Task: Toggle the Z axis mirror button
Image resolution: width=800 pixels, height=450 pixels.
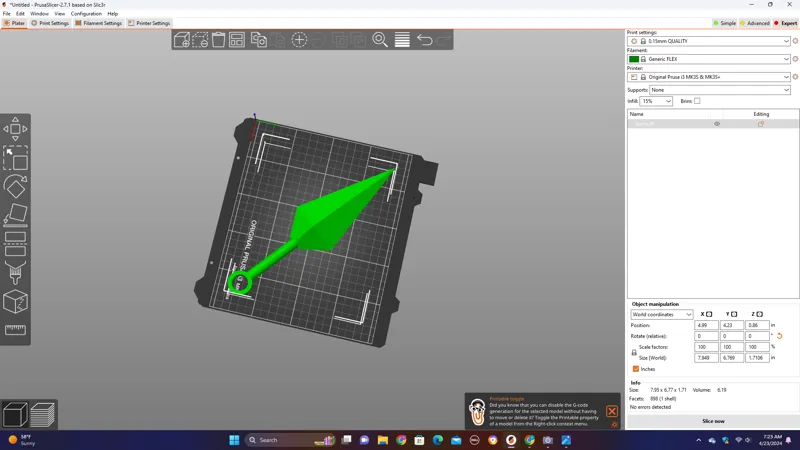Action: (759, 314)
